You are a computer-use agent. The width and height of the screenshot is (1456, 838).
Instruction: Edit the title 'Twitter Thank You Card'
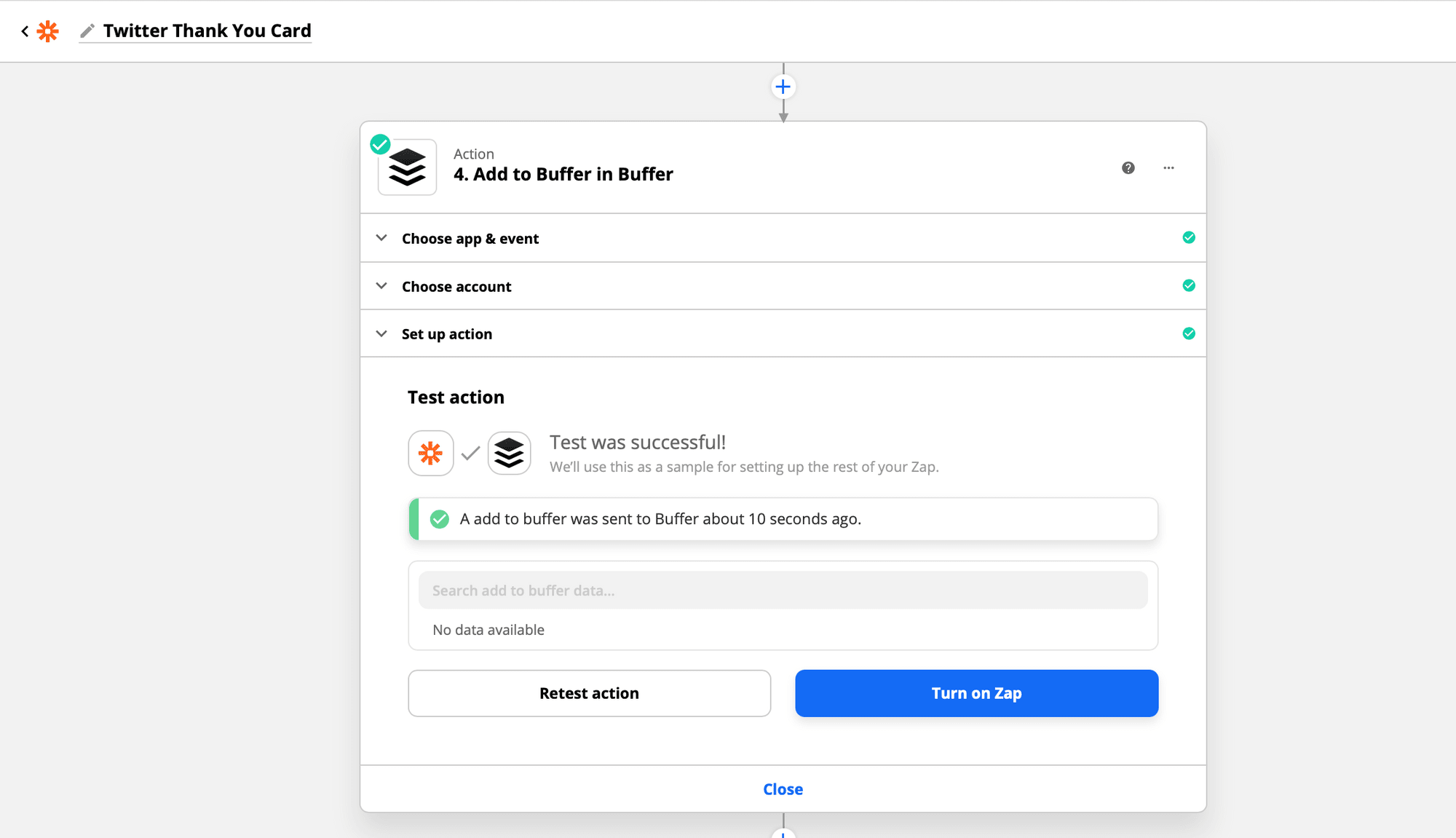click(207, 31)
